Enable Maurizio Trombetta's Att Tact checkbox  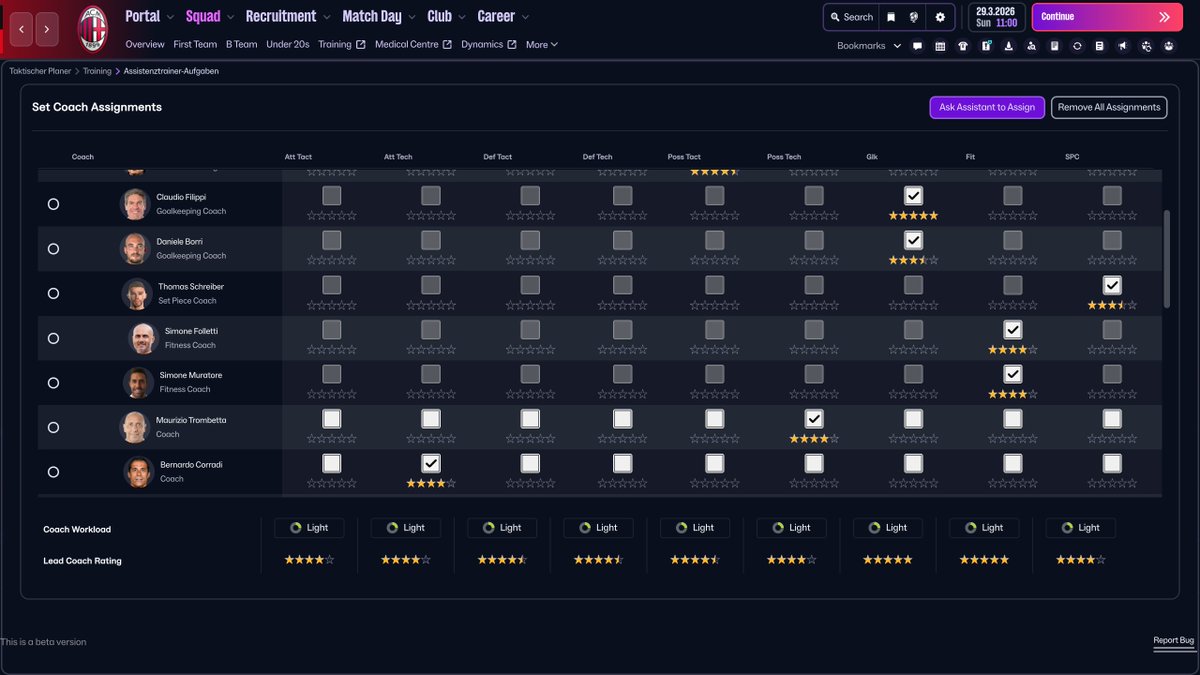tap(331, 419)
